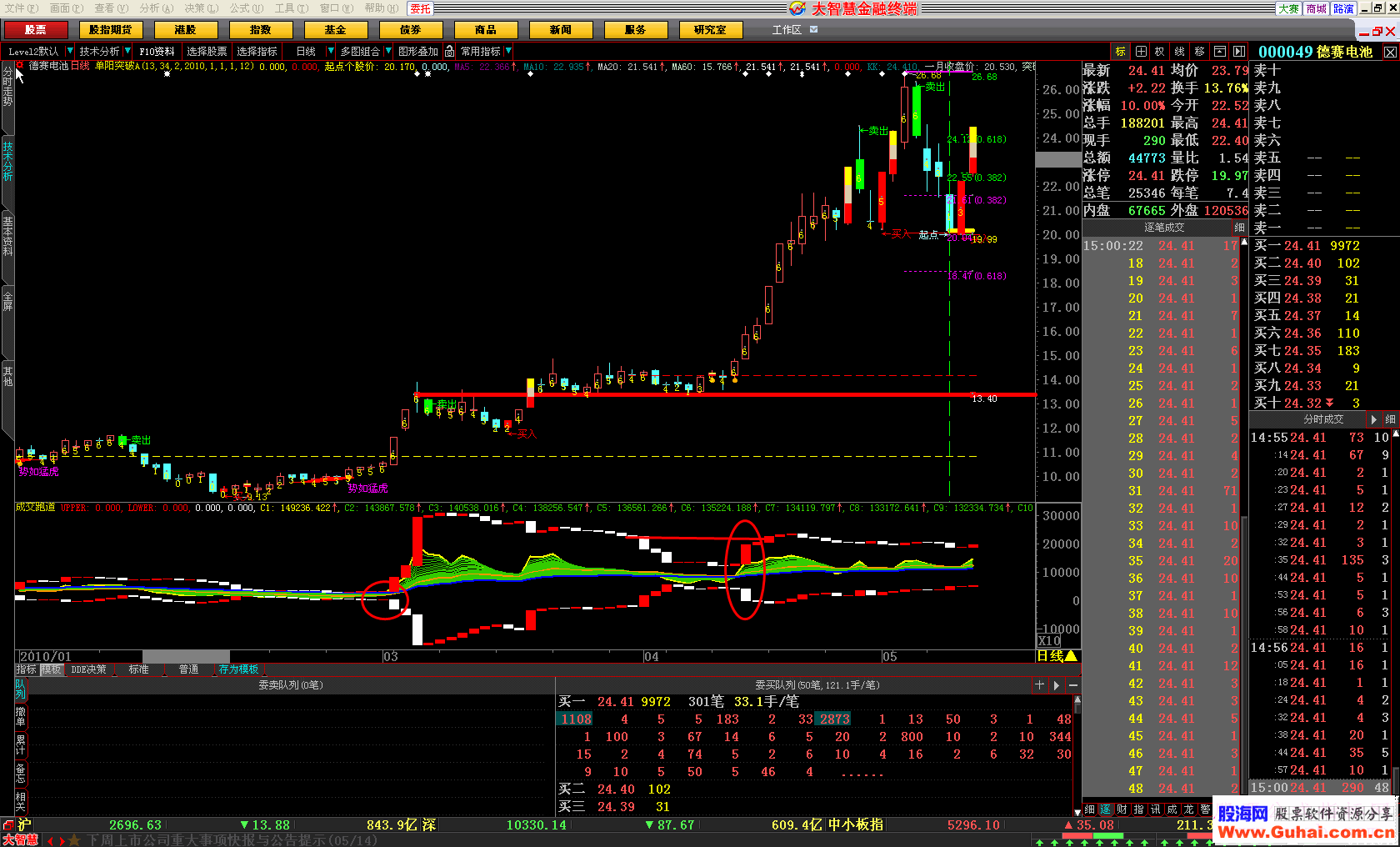This screenshot has width=1400, height=847.
Task: Click the 大智慧 logo in status bar
Action: tap(20, 840)
